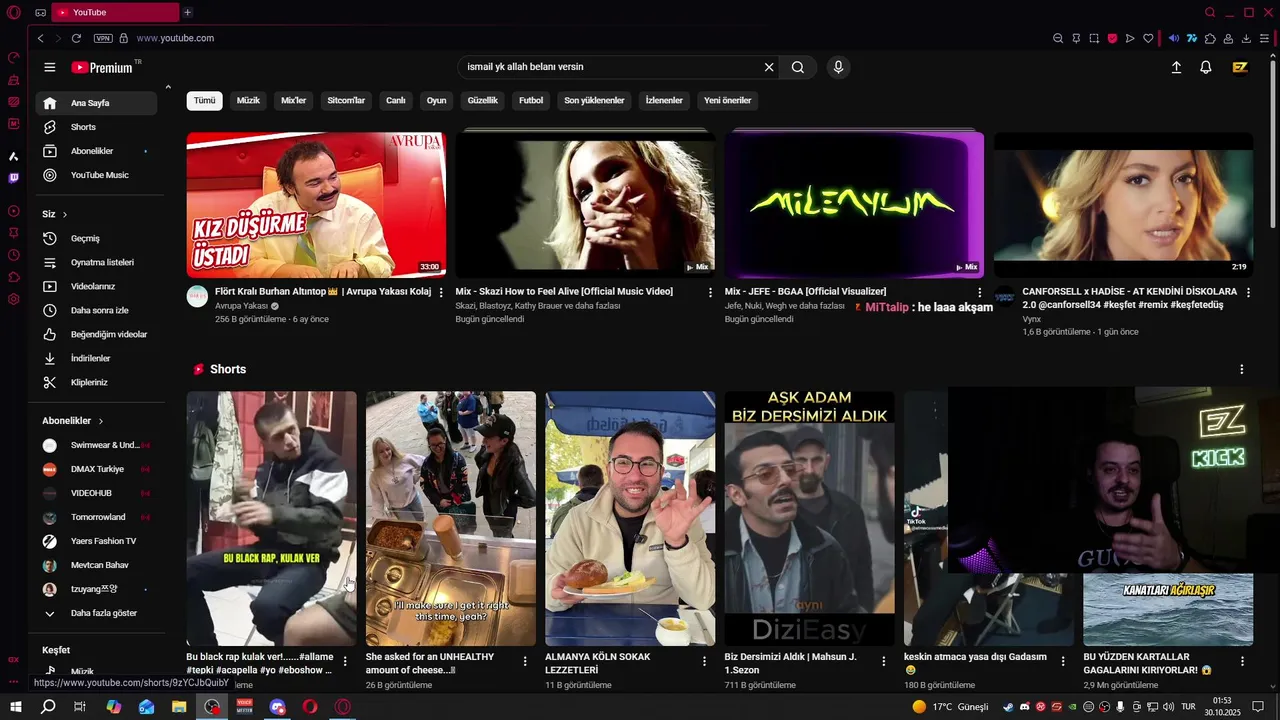Select the Mix'ler filter chip
This screenshot has width=1280, height=720.
tap(294, 100)
